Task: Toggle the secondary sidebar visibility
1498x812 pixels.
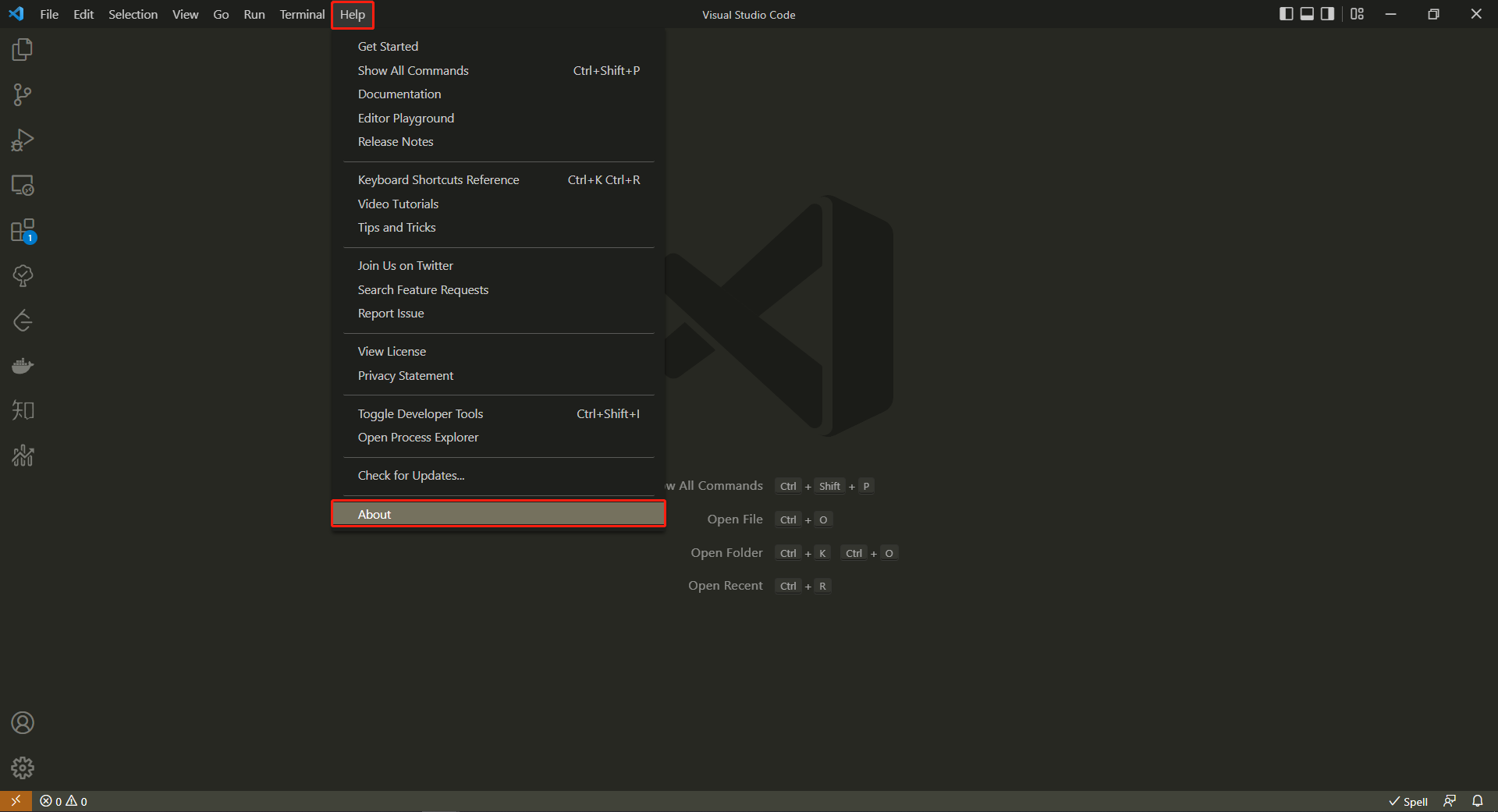Action: 1326,14
